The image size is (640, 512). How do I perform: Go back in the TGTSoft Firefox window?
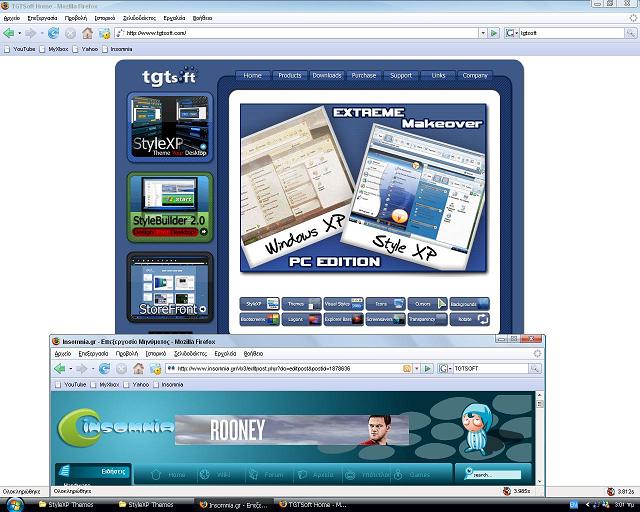tap(8, 33)
